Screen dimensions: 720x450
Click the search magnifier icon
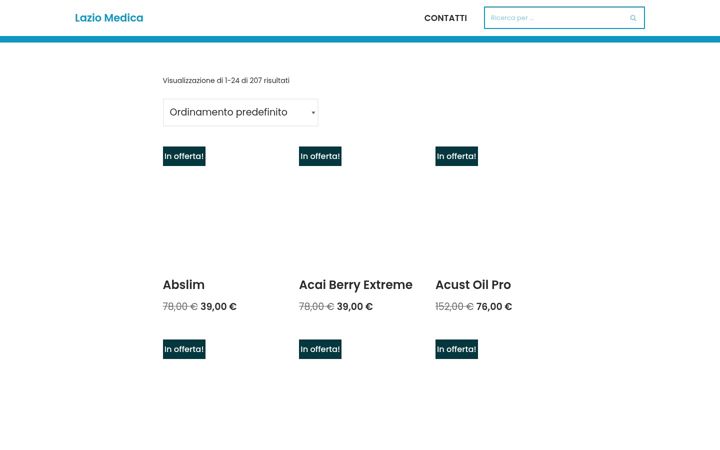[633, 18]
